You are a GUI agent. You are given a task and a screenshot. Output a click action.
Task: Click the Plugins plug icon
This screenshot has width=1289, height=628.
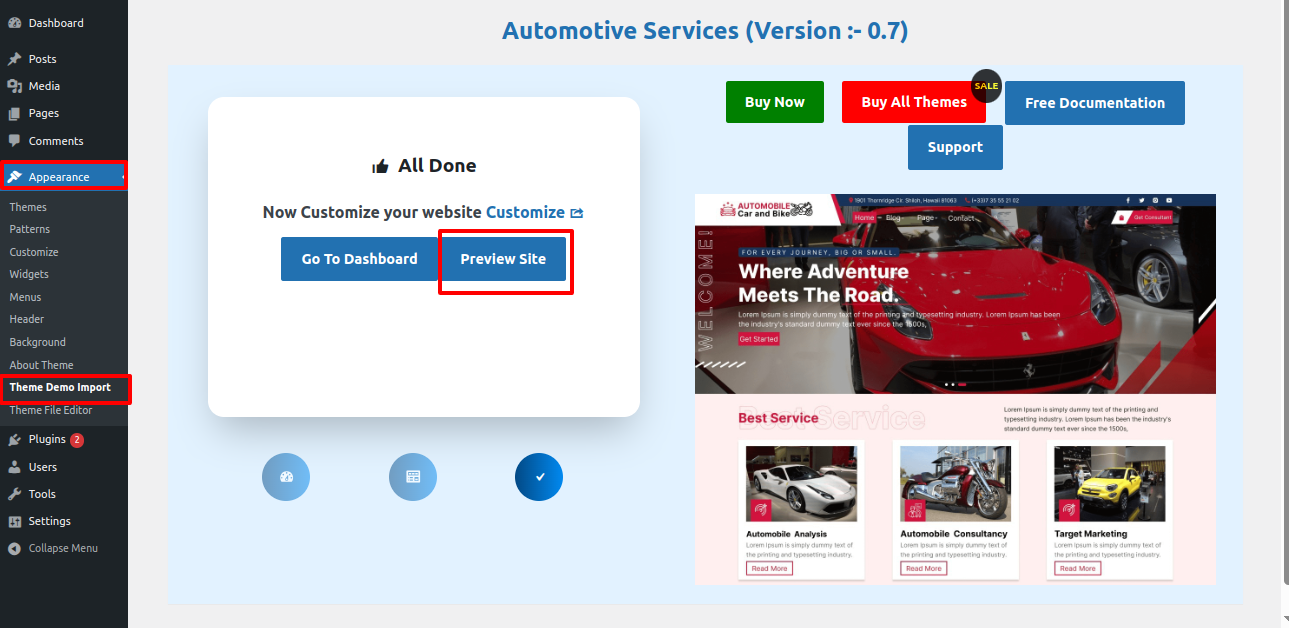(x=14, y=440)
